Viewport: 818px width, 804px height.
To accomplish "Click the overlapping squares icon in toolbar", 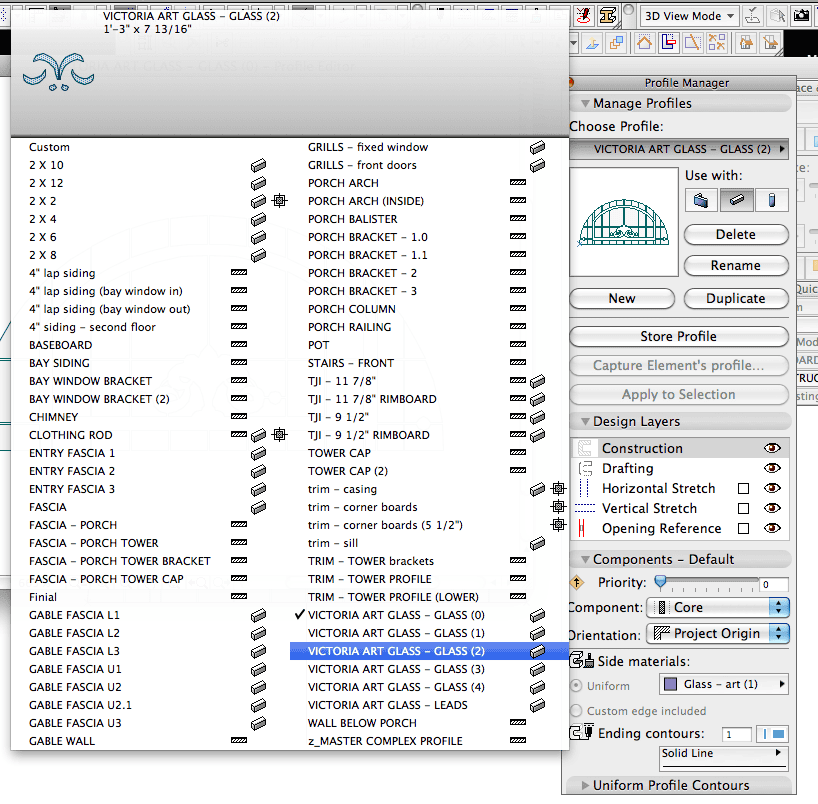I will [616, 43].
